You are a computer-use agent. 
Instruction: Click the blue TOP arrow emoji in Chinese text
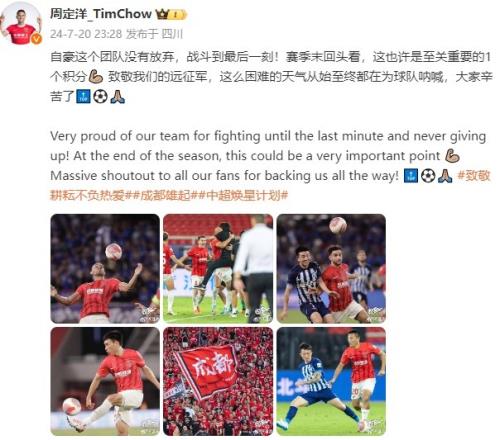point(83,97)
